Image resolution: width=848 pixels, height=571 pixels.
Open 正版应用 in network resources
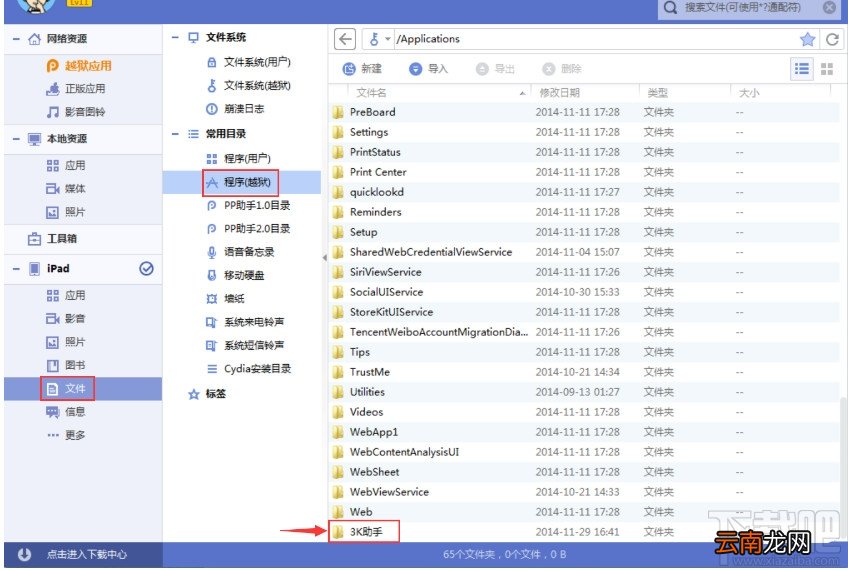tap(76, 89)
